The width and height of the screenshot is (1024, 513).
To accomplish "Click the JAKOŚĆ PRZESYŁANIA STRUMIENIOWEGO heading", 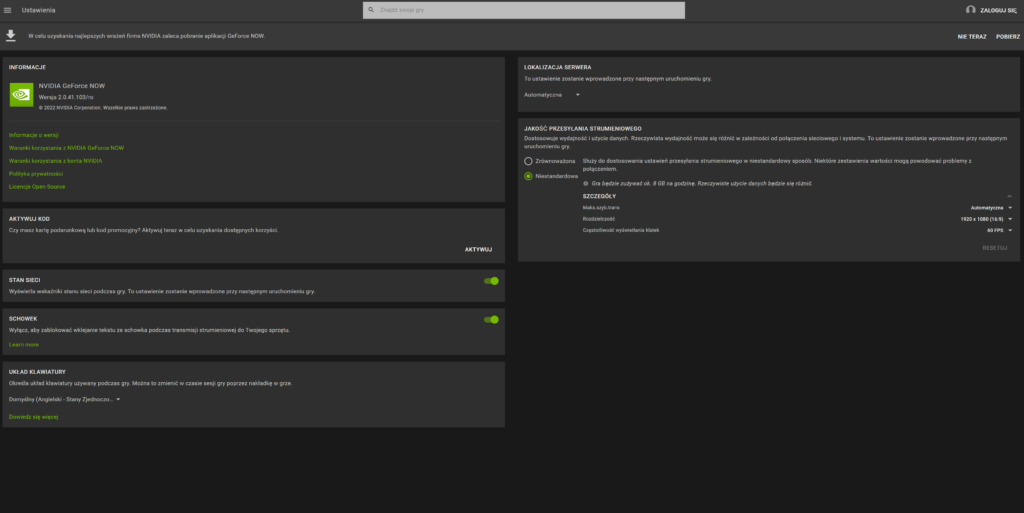I will point(583,129).
